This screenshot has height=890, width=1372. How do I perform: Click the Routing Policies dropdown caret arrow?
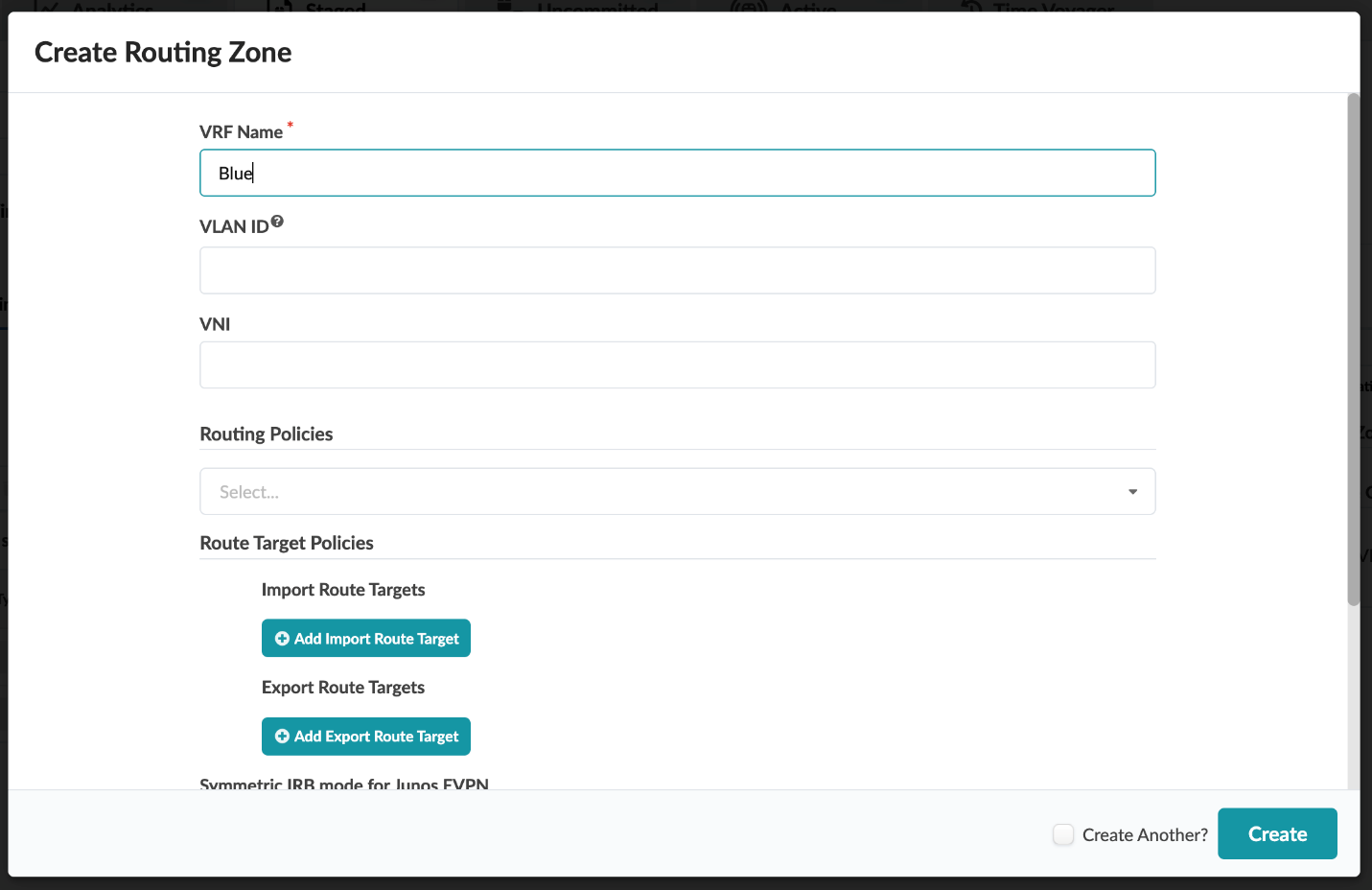1132,492
